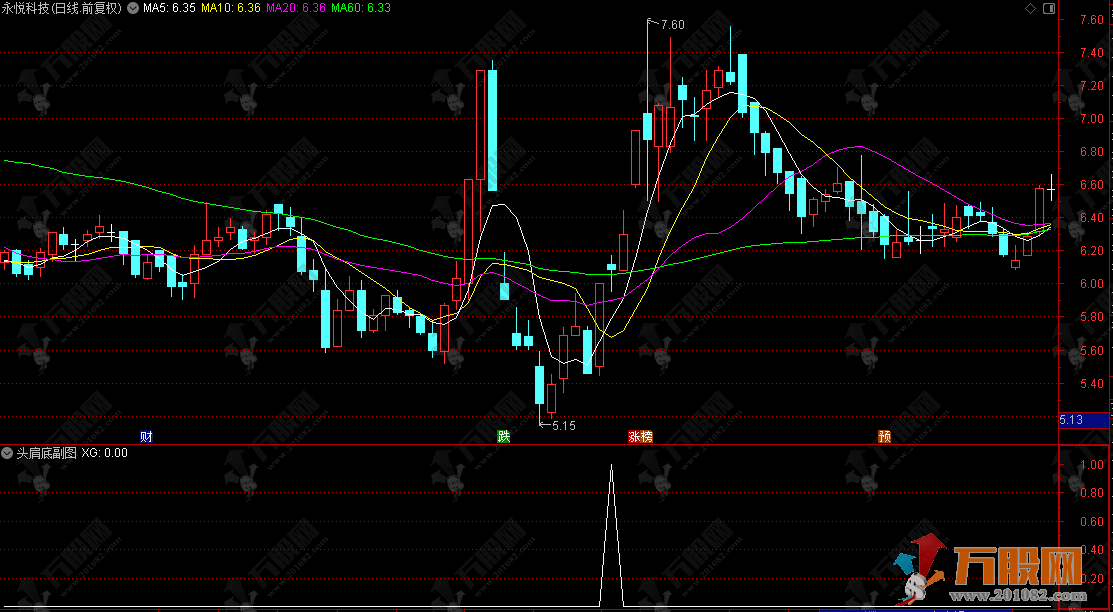
Task: Click the XG: 0.00 indicator value
Action: (104, 453)
